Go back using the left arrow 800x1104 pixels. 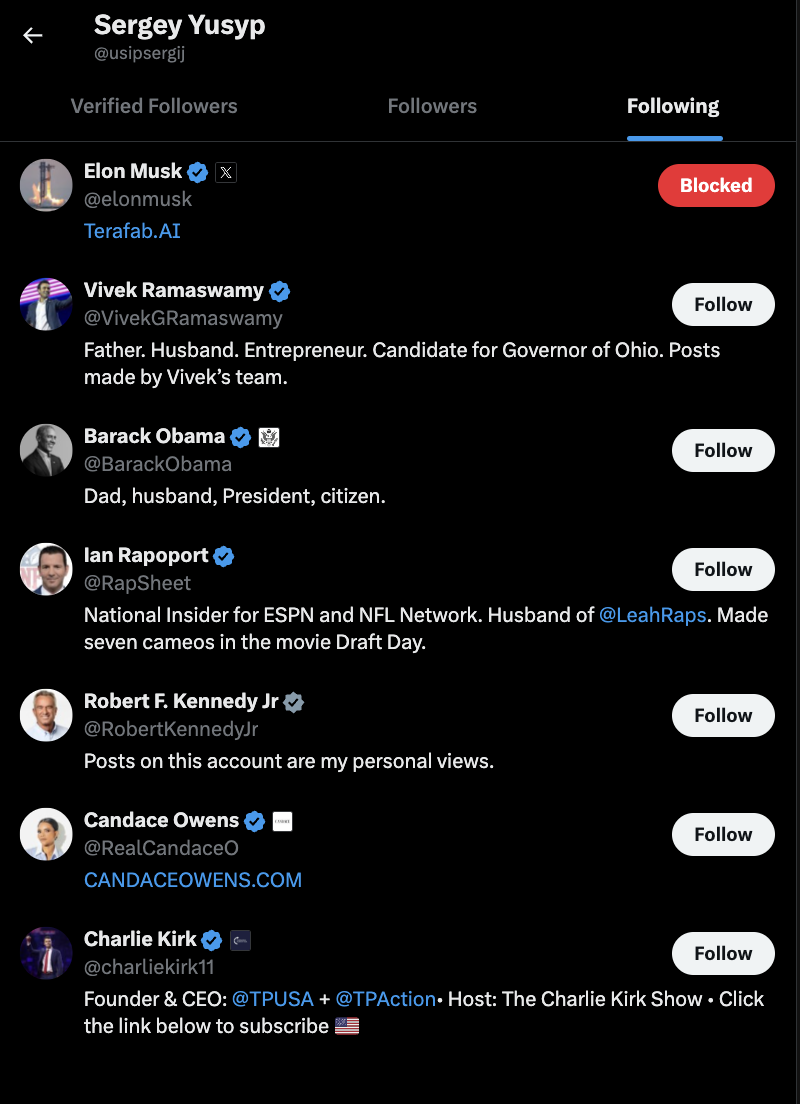tap(32, 35)
